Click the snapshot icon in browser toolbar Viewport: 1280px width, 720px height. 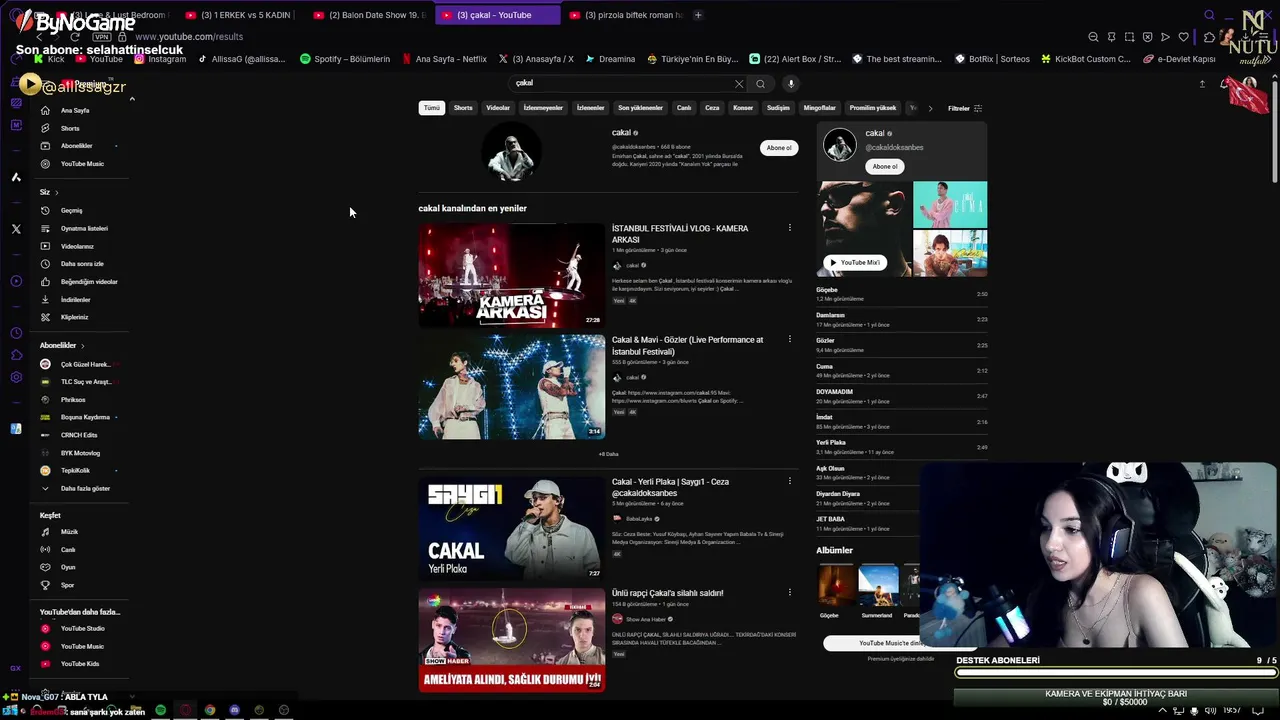point(1129,37)
